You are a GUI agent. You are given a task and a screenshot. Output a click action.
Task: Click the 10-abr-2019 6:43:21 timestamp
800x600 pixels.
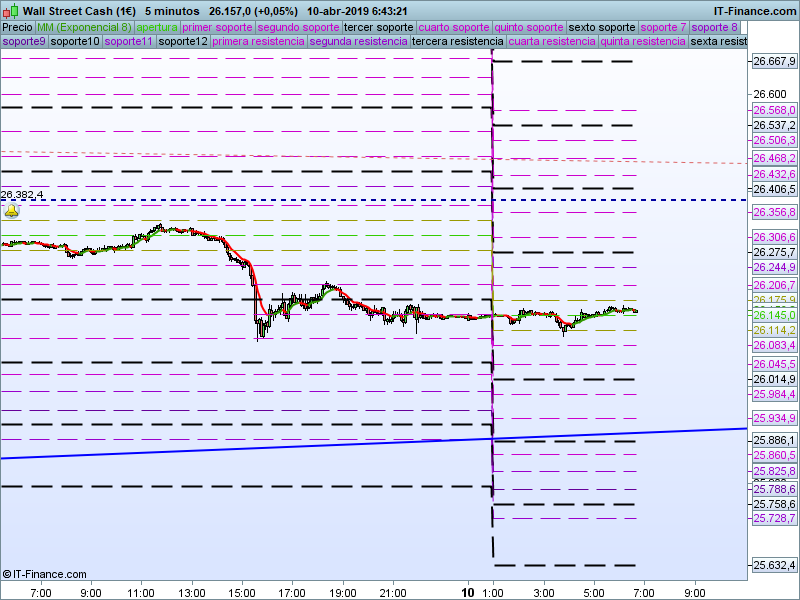coord(357,11)
